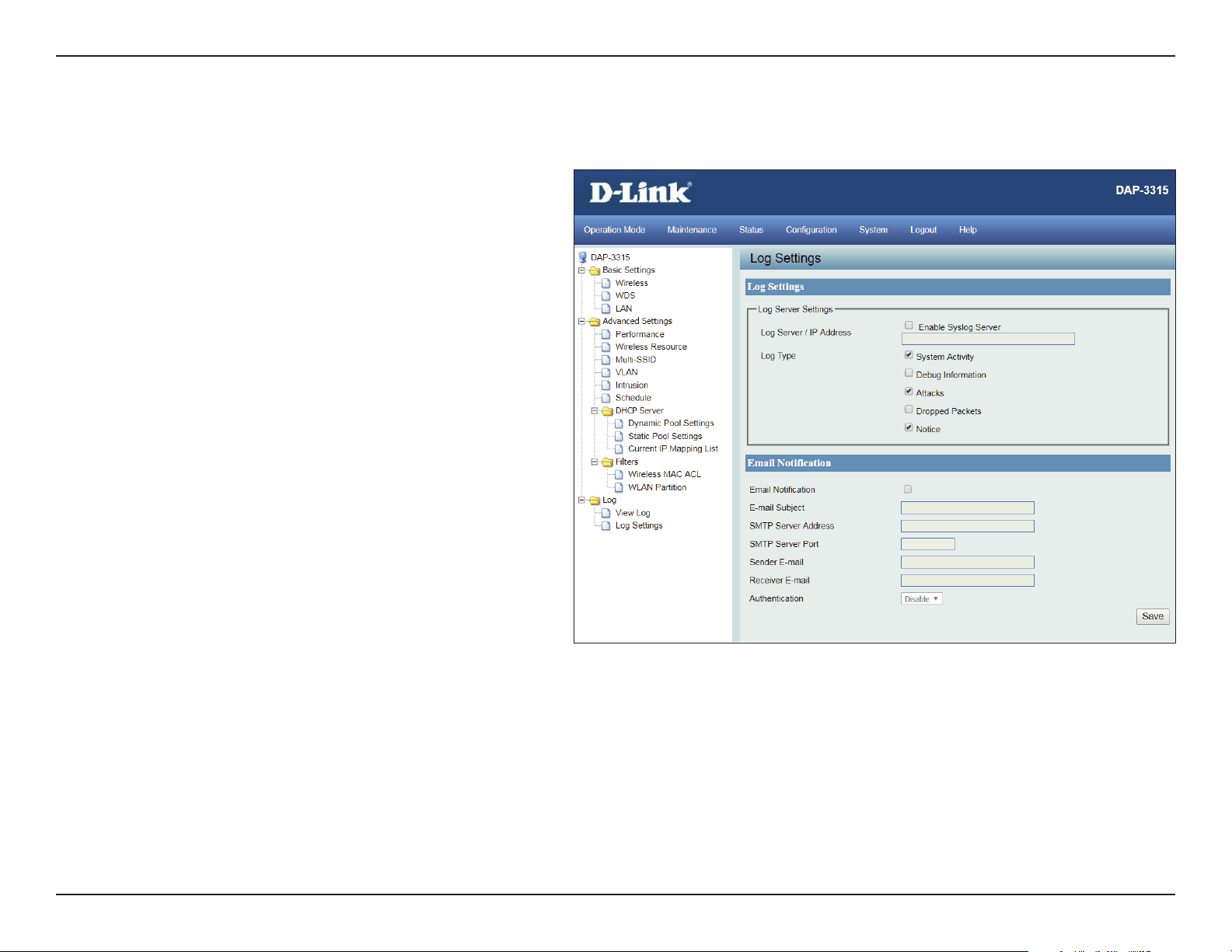Collapse the Advanced Settings tree node
The height and width of the screenshot is (952, 1232).
(x=581, y=322)
